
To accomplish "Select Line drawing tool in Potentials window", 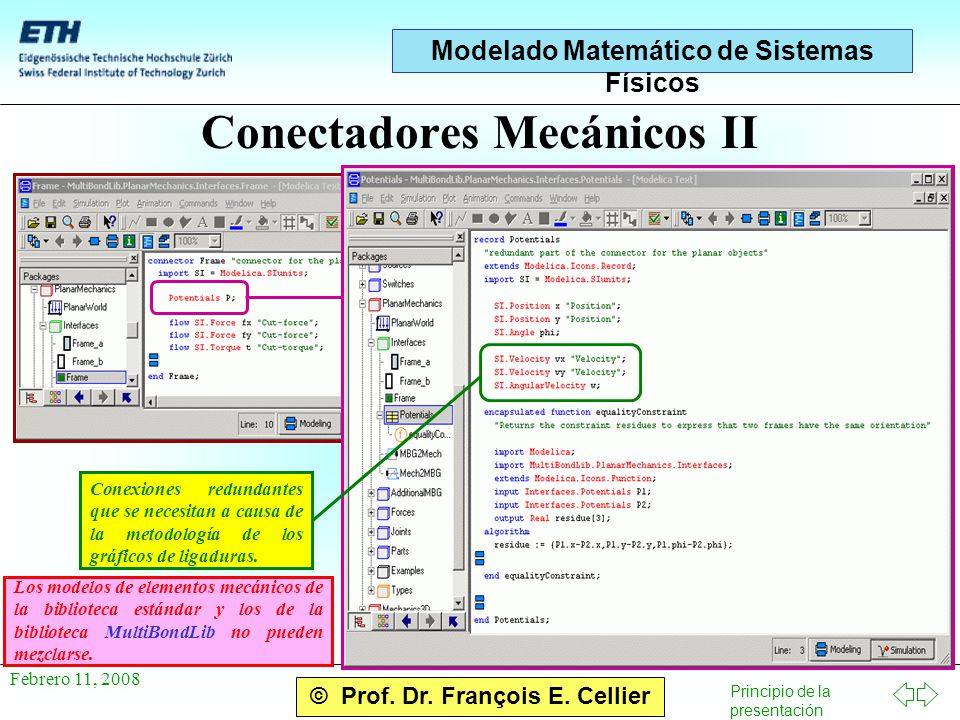I will [460, 219].
